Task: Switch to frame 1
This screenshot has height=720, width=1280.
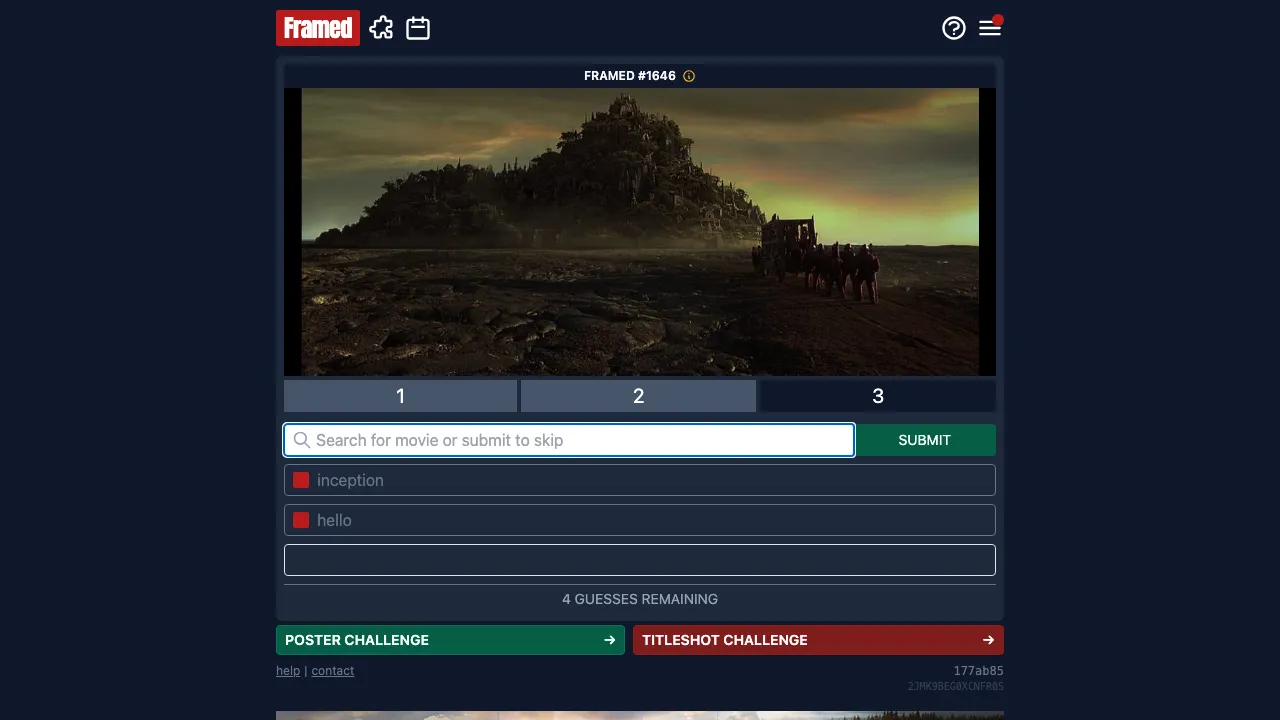Action: (x=400, y=396)
